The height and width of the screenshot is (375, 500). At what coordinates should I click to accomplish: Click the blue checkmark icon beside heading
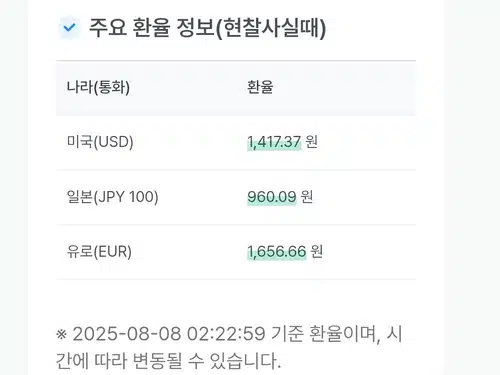point(69,27)
